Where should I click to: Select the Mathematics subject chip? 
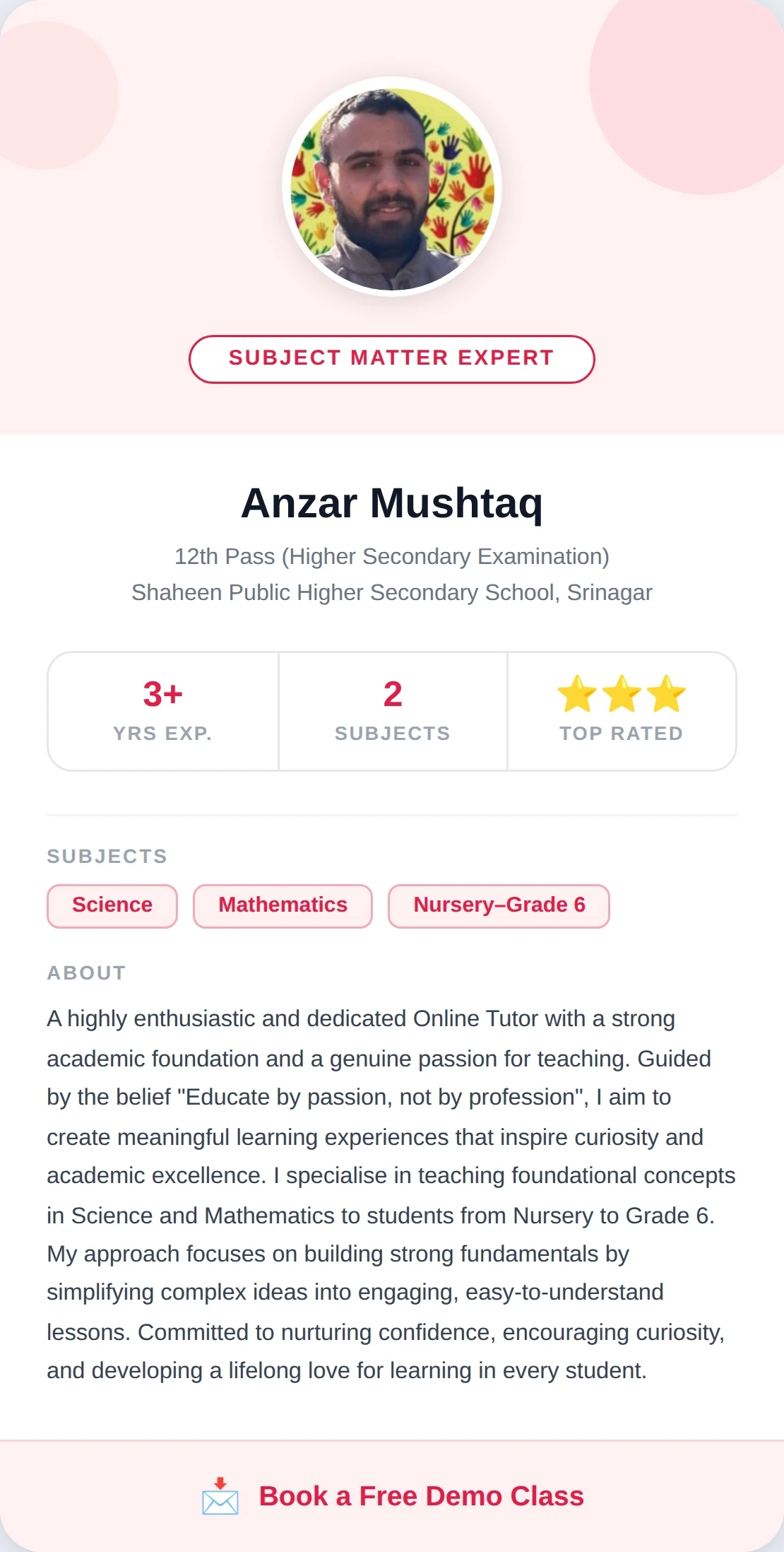[282, 905]
